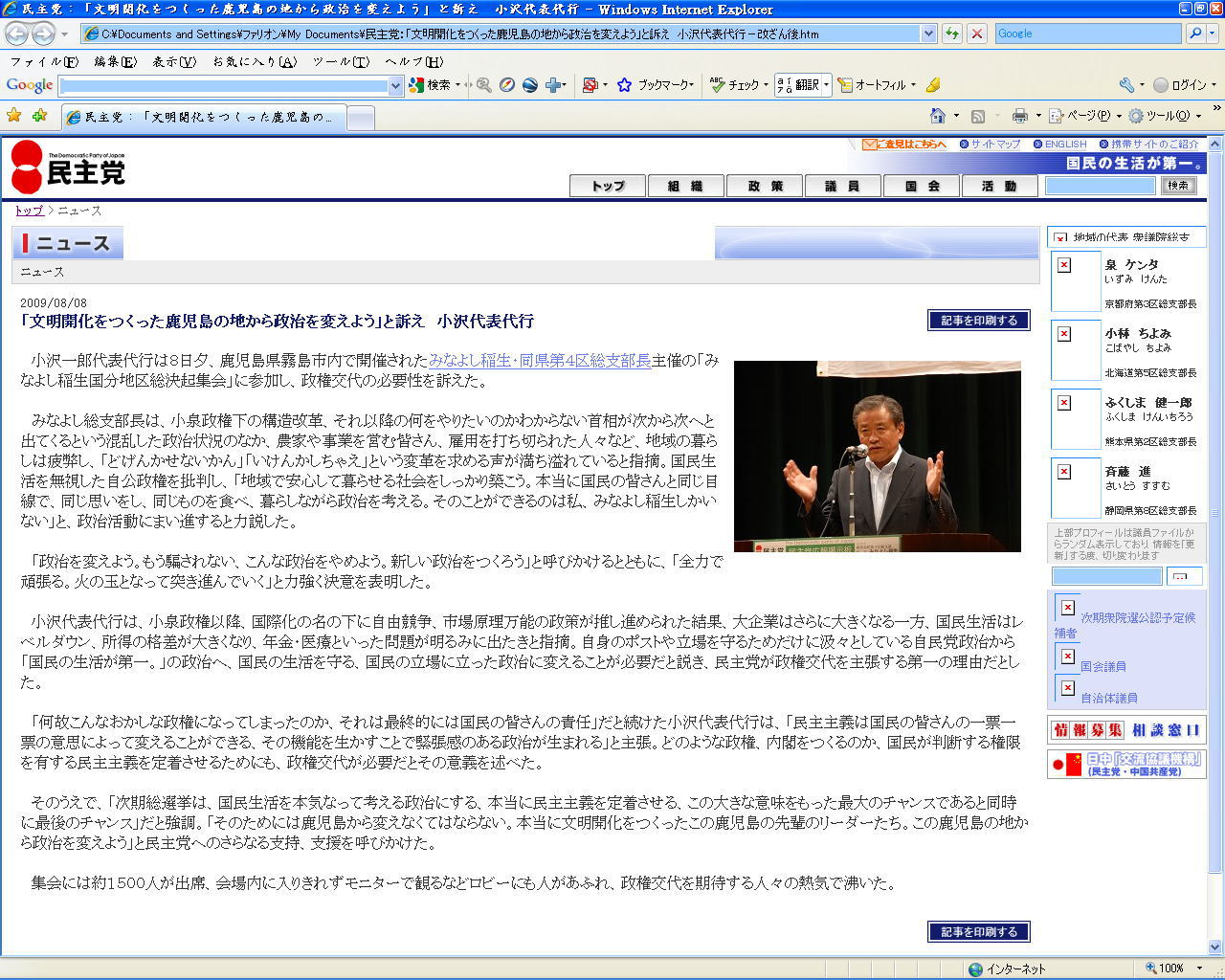Click the 民主党 party logo
The width and height of the screenshot is (1225, 980).
68,167
